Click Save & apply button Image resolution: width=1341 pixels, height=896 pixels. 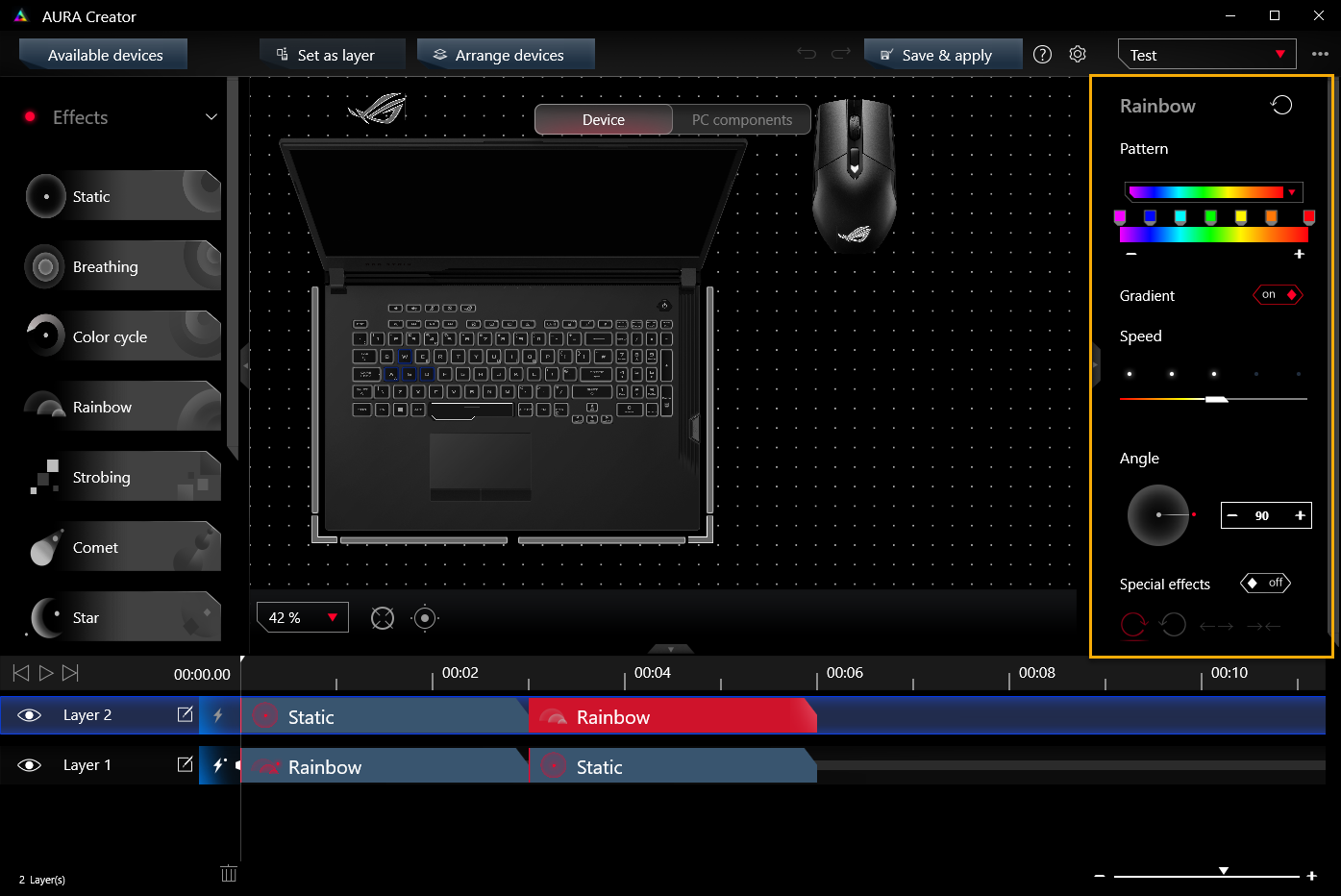pyautogui.click(x=943, y=55)
